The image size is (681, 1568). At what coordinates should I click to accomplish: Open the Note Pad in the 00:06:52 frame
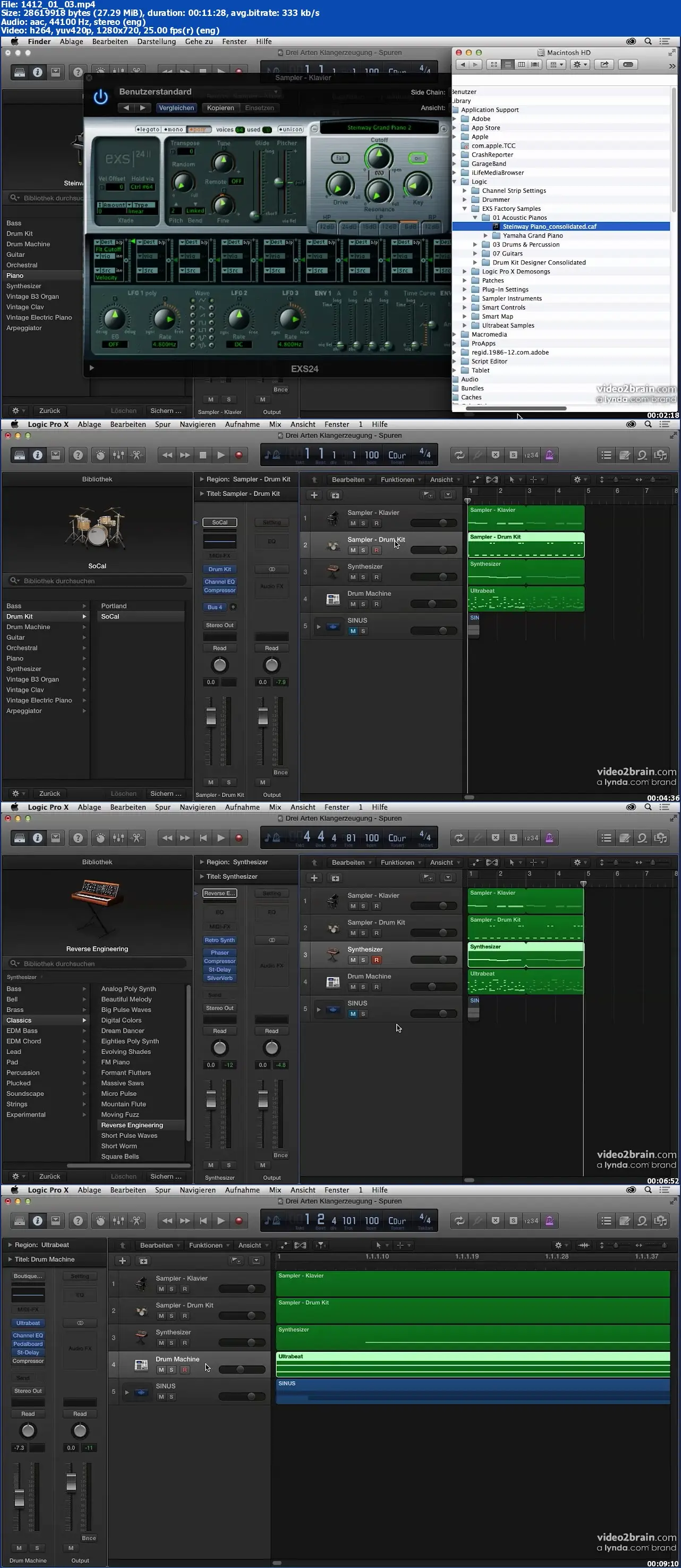624,837
